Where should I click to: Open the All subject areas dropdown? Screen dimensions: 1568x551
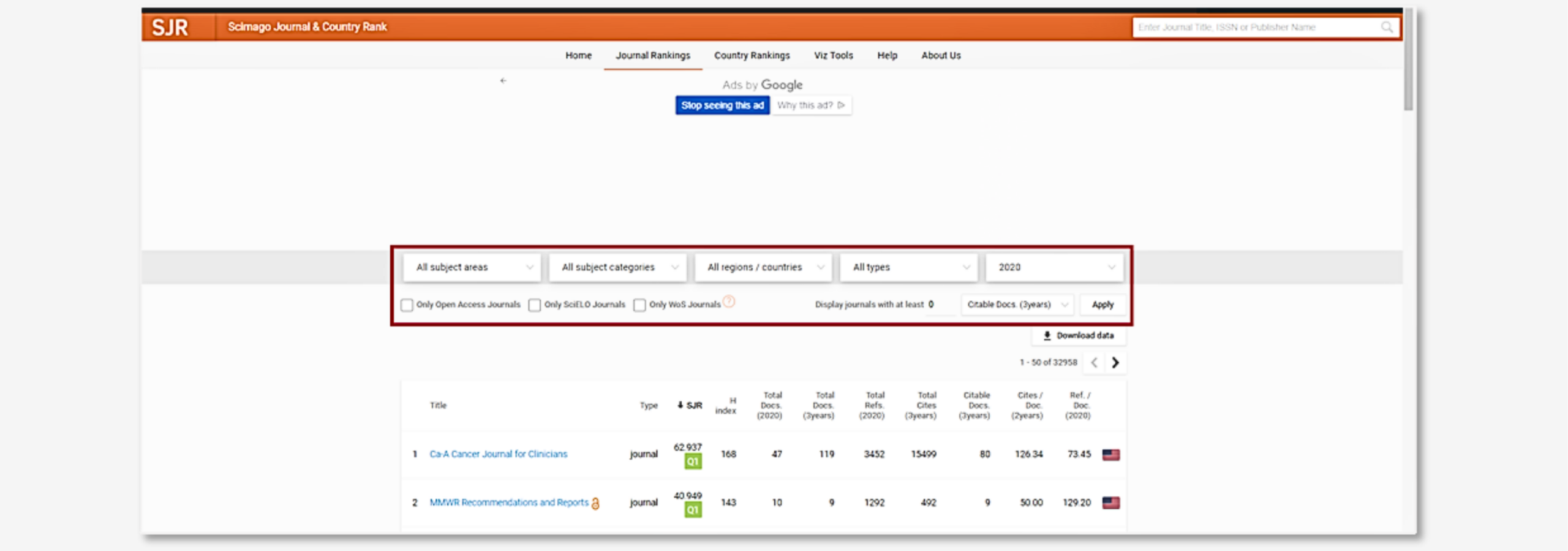tap(472, 267)
